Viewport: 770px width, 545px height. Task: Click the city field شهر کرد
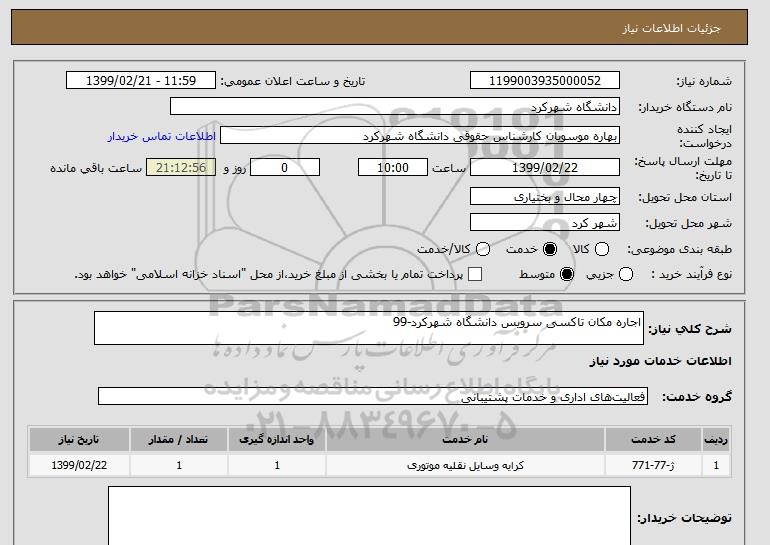pyautogui.click(x=545, y=222)
